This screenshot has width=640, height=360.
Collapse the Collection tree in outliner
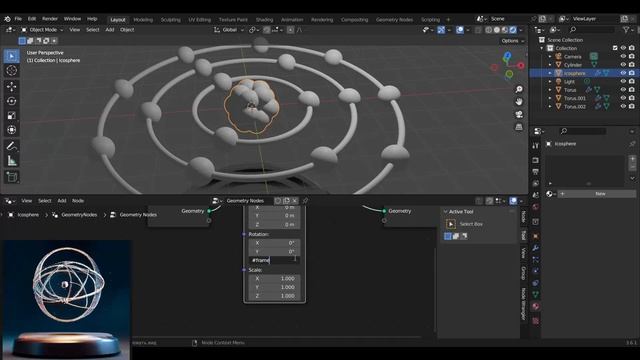tap(542, 48)
